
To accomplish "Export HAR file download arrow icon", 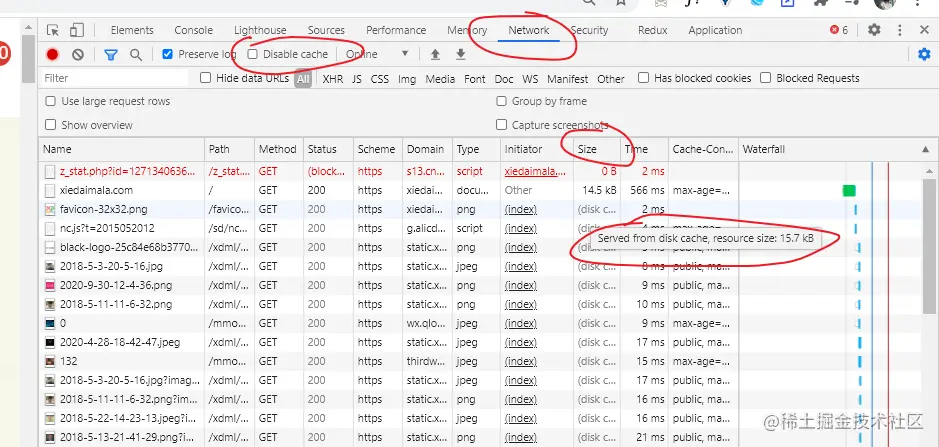I will (x=461, y=55).
